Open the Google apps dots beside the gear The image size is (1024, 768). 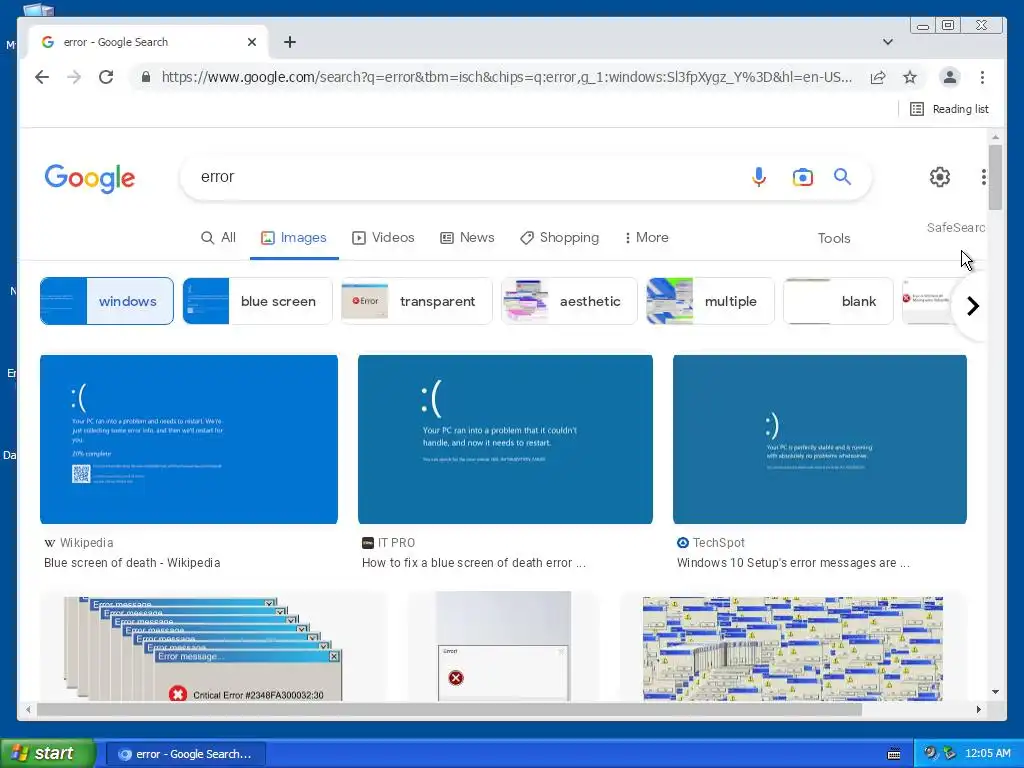point(983,177)
